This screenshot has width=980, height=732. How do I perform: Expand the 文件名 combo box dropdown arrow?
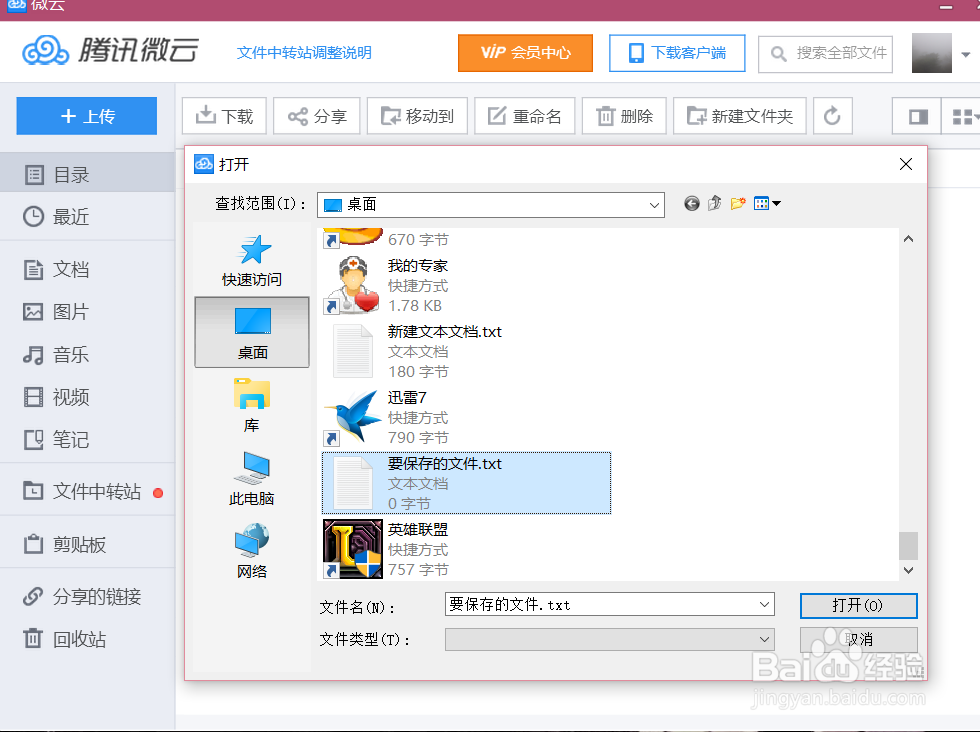(764, 604)
